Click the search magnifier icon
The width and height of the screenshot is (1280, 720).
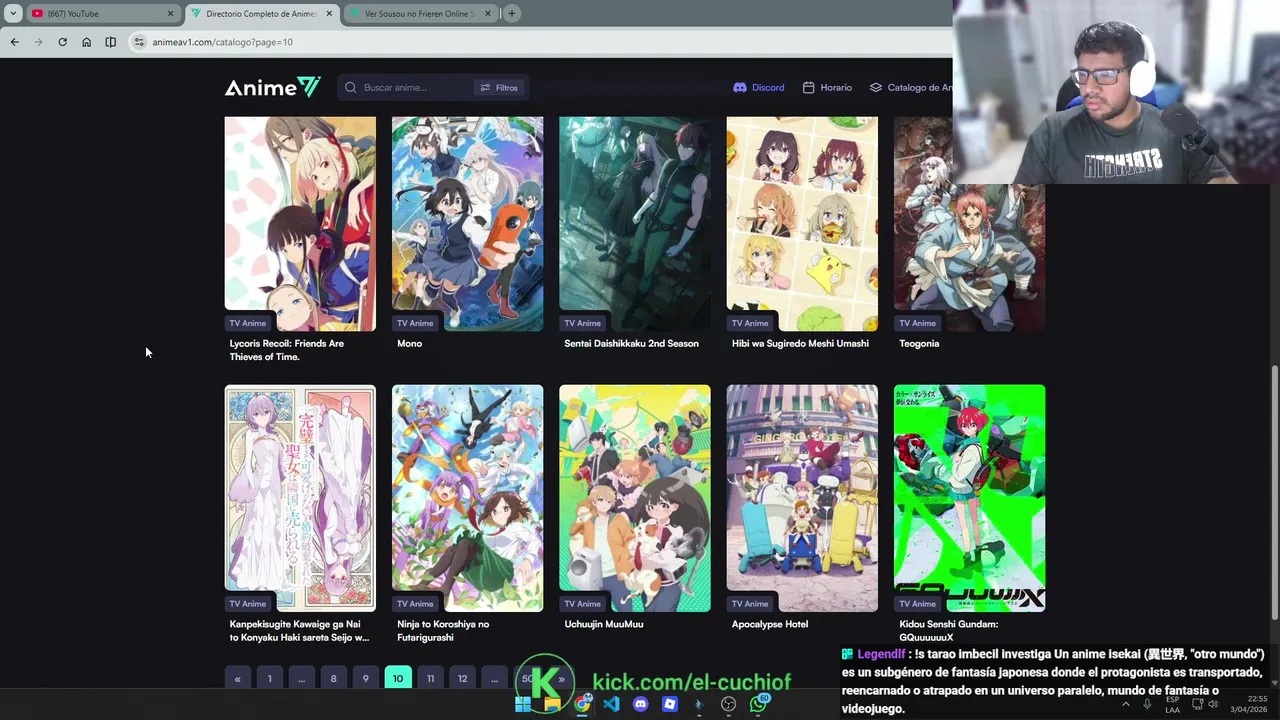click(351, 88)
